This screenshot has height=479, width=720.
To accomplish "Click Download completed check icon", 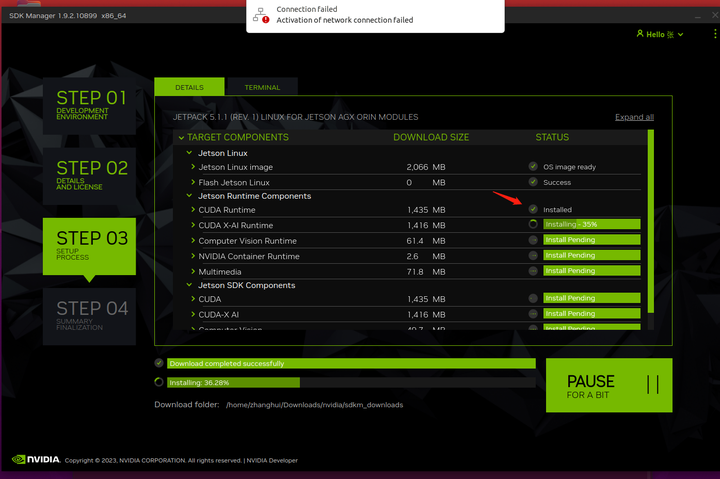I will coord(159,363).
